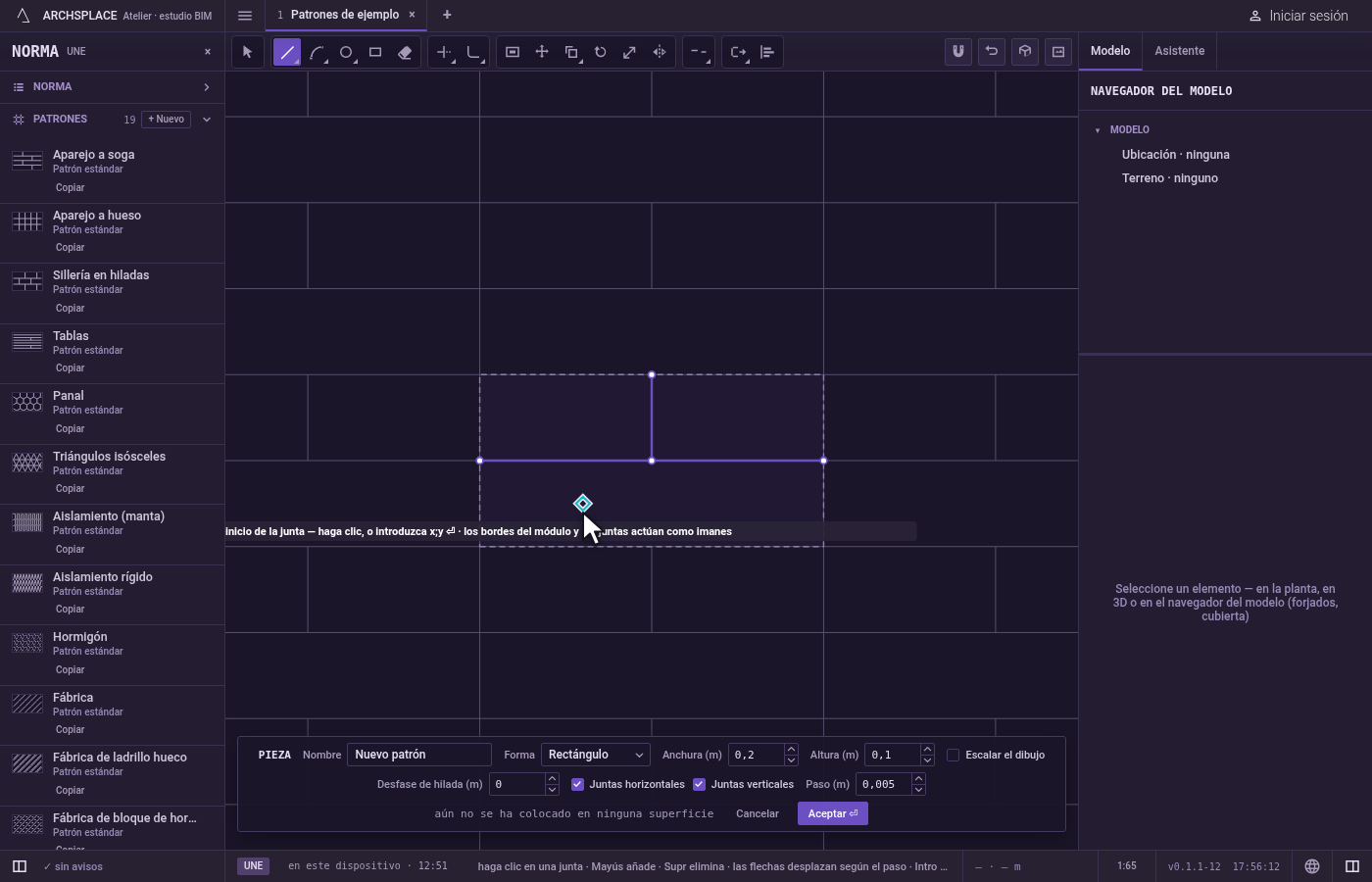1372x882 pixels.
Task: Click the ARCHSPLACE logo icon
Action: 24,16
